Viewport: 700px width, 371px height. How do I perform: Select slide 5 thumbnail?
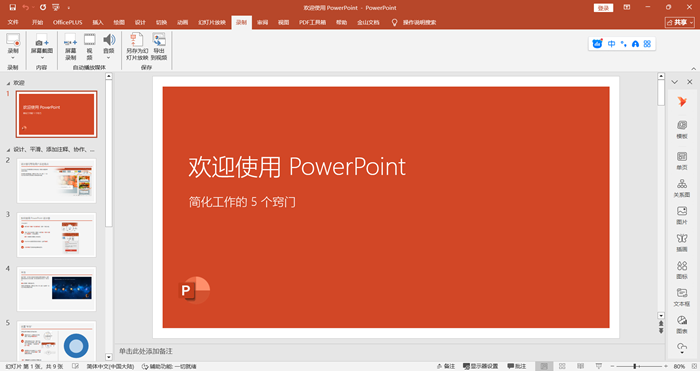pyautogui.click(x=56, y=341)
